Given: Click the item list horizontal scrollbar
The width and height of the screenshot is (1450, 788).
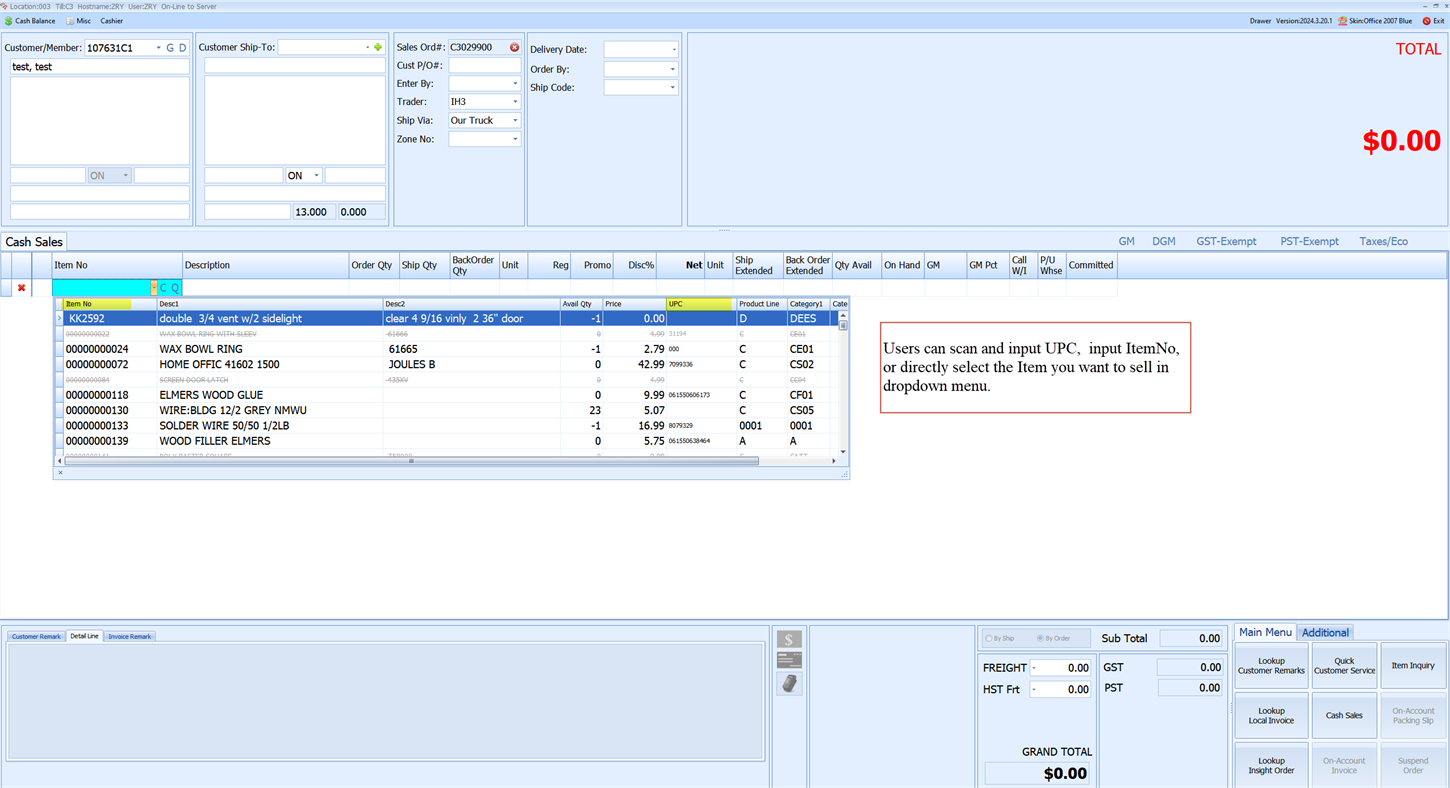Looking at the screenshot, I should (410, 461).
